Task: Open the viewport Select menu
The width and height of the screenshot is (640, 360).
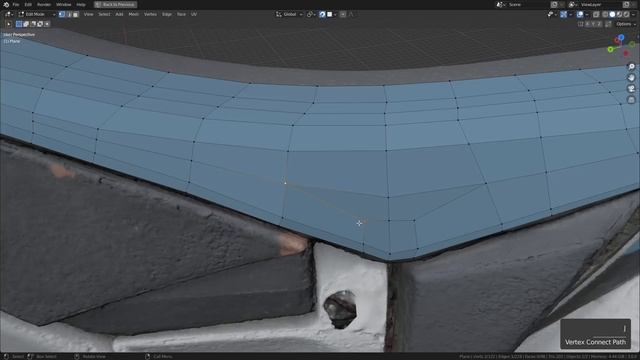Action: (104, 14)
